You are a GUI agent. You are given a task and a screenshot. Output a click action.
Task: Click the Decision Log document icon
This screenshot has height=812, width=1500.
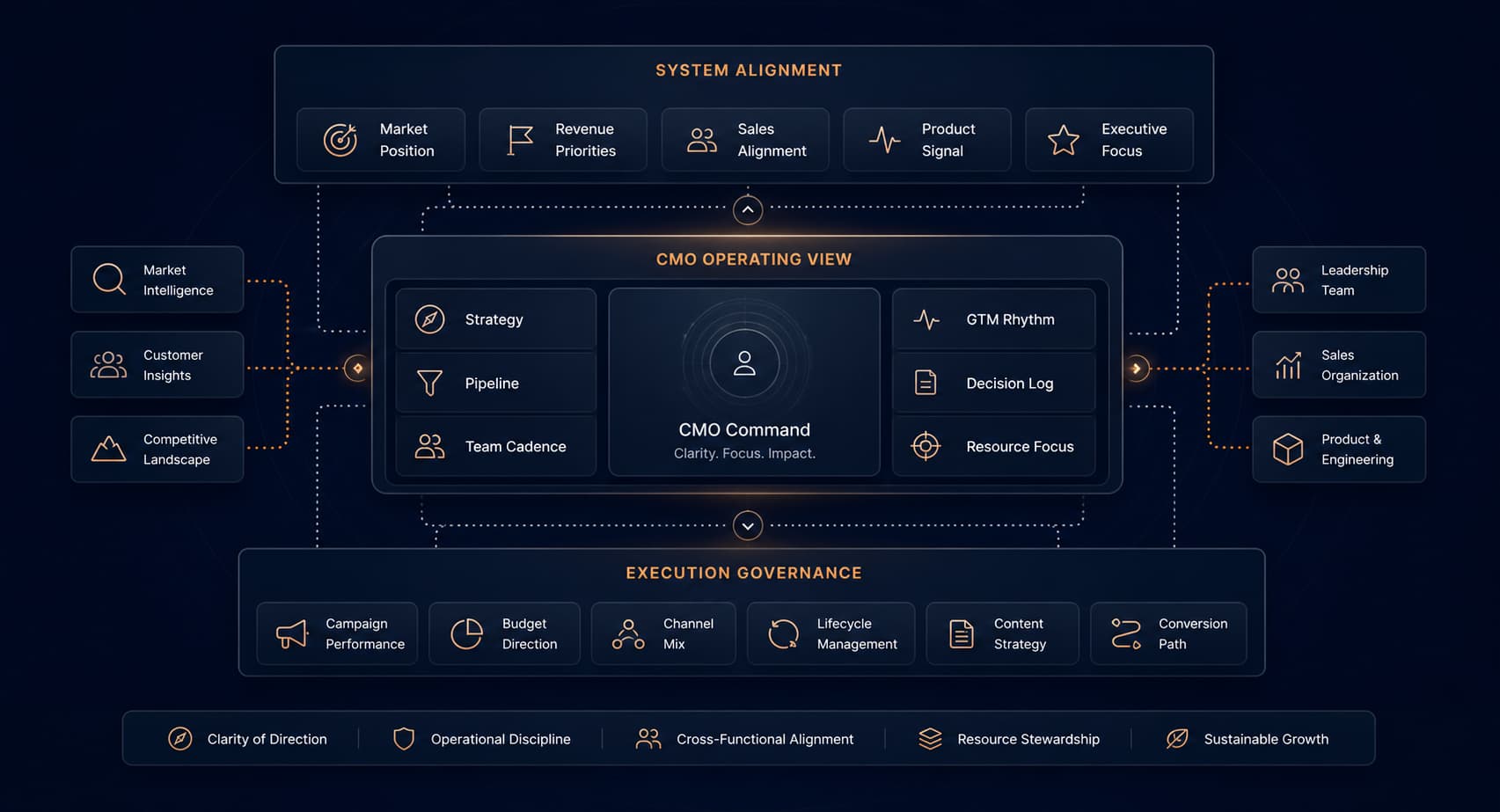point(926,383)
